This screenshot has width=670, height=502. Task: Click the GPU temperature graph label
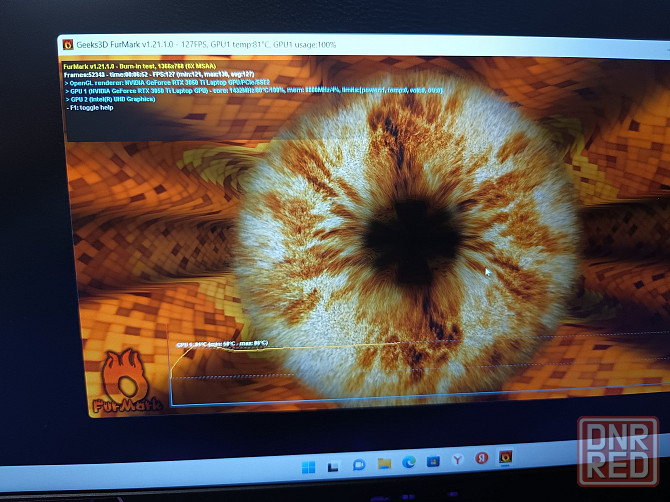tap(222, 343)
